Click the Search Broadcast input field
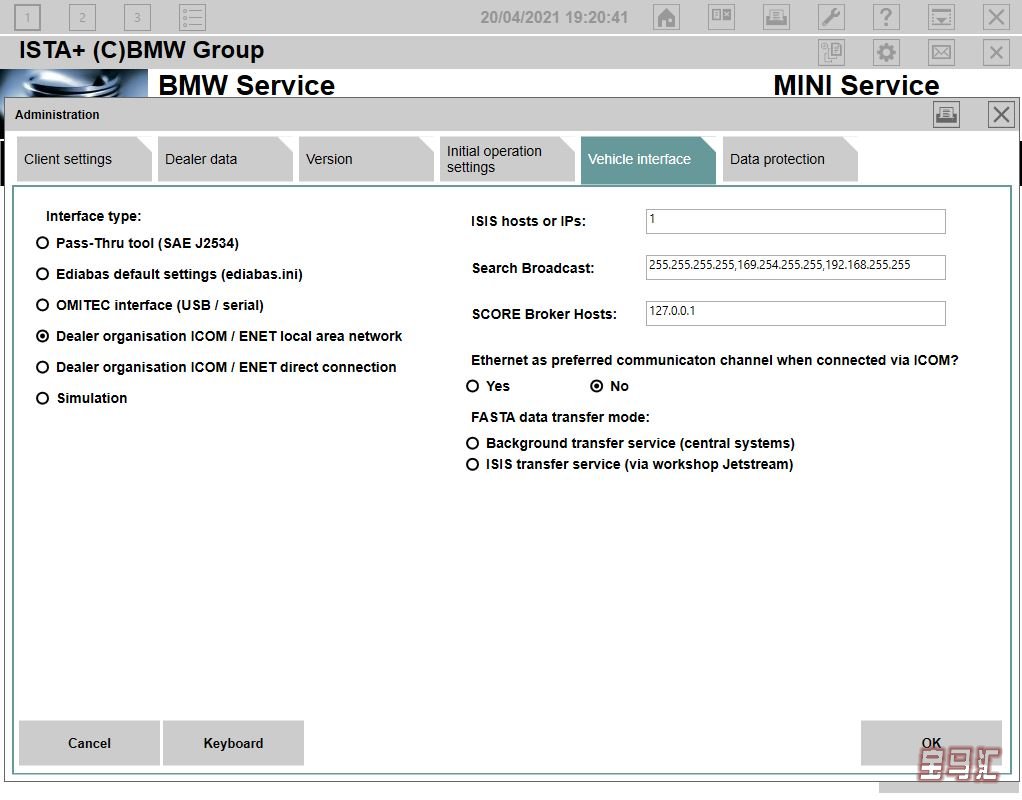The height and width of the screenshot is (800, 1022). point(795,267)
